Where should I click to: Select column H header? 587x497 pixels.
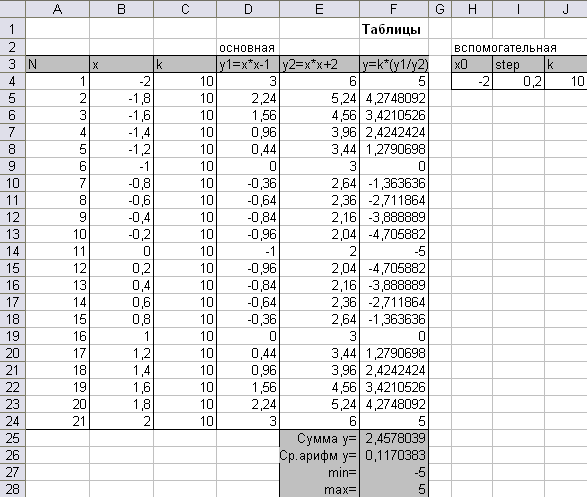472,9
